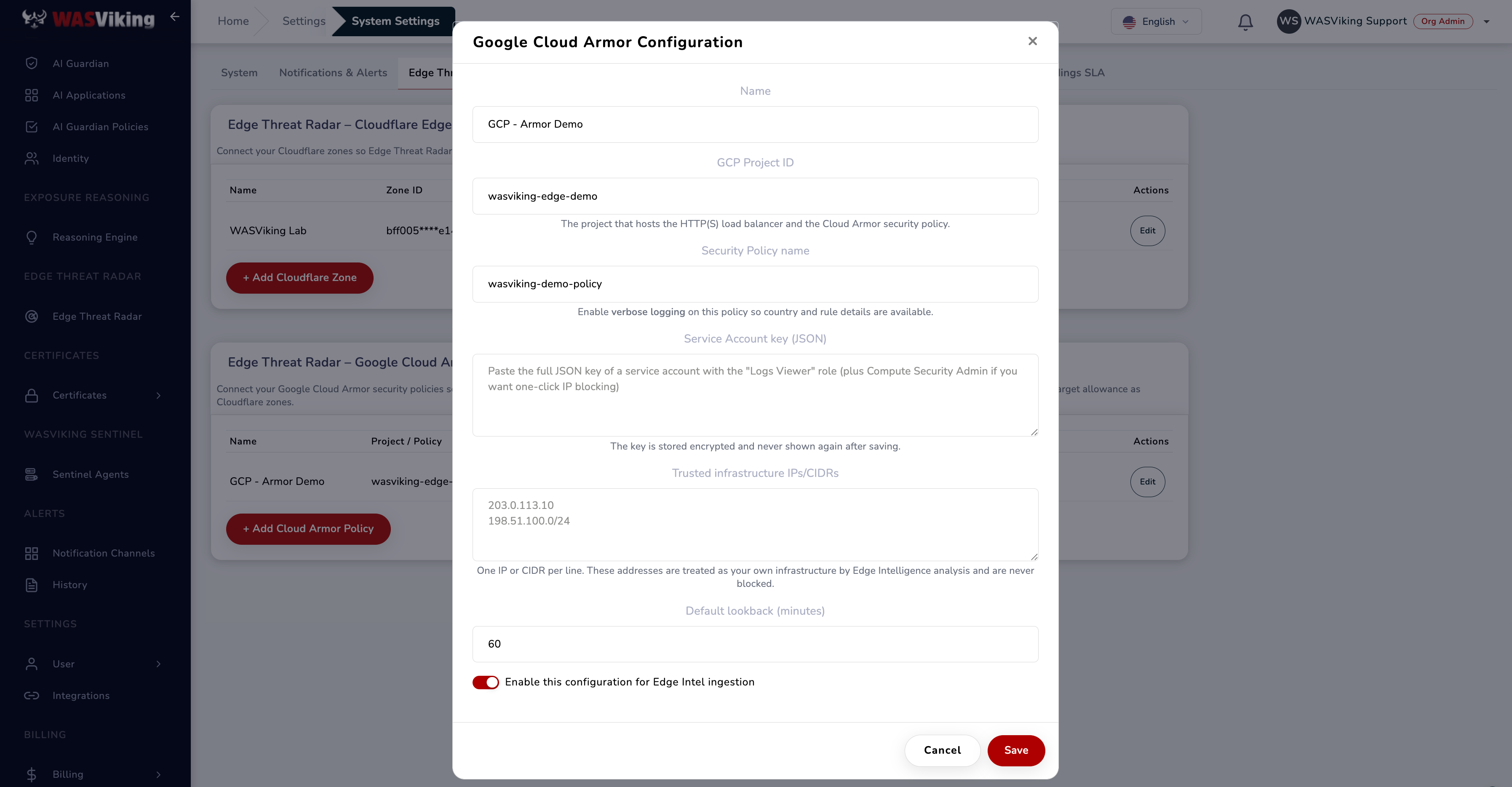The image size is (1512, 787).
Task: Click the Project / Policy column header
Action: 406,441
